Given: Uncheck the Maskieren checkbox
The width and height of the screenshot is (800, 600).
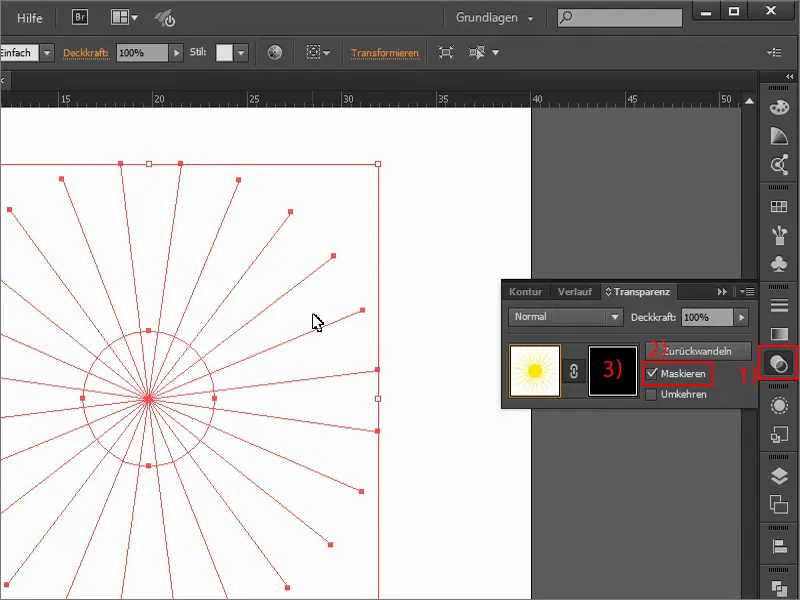Looking at the screenshot, I should tap(652, 373).
